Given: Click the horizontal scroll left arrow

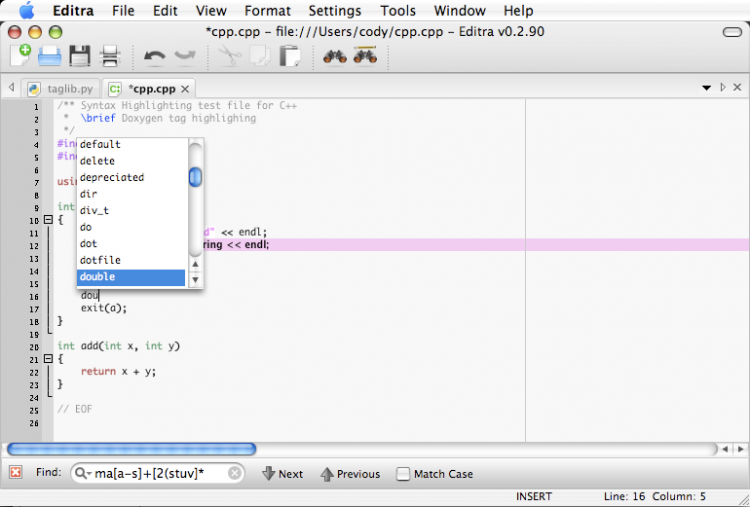Looking at the screenshot, I should pos(726,449).
